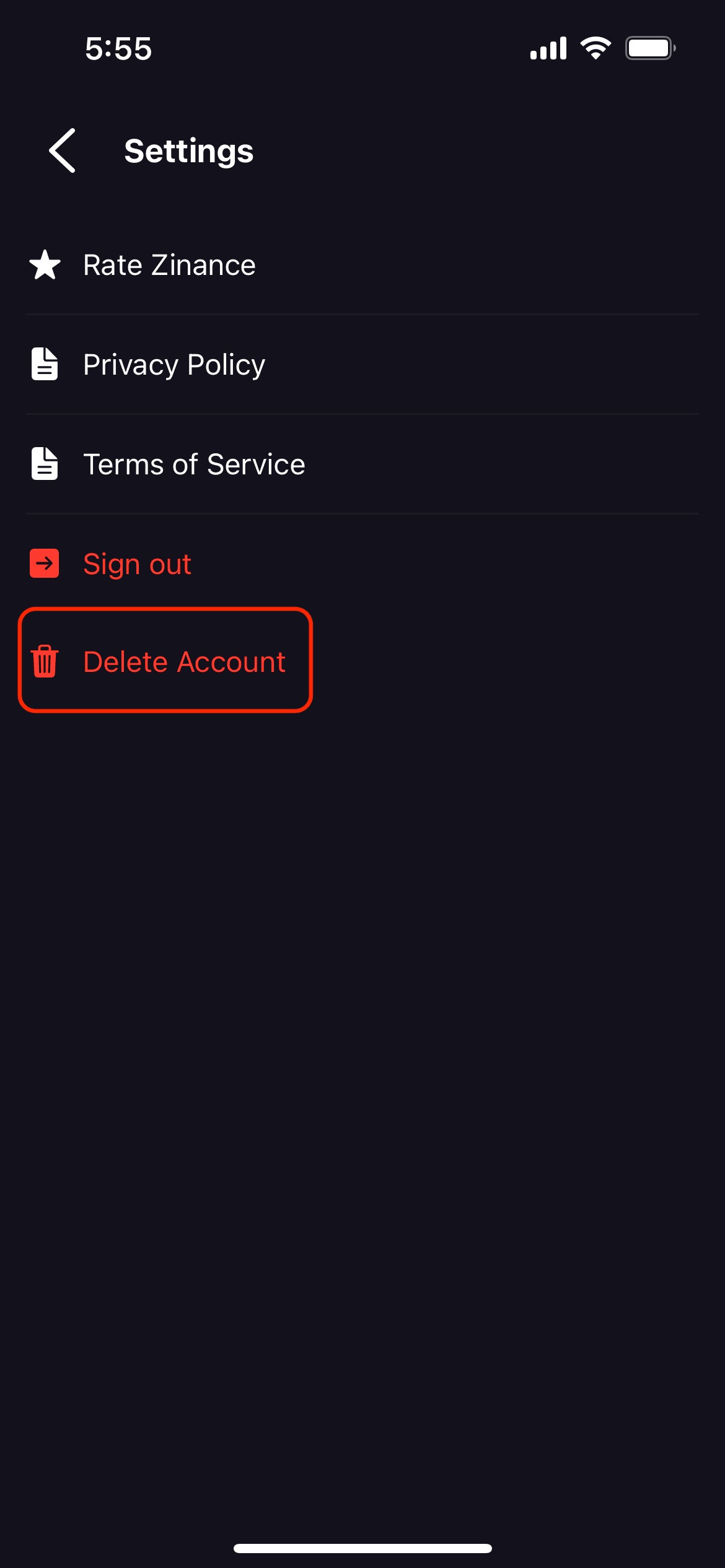Click the Terms of Service document icon

[45, 464]
